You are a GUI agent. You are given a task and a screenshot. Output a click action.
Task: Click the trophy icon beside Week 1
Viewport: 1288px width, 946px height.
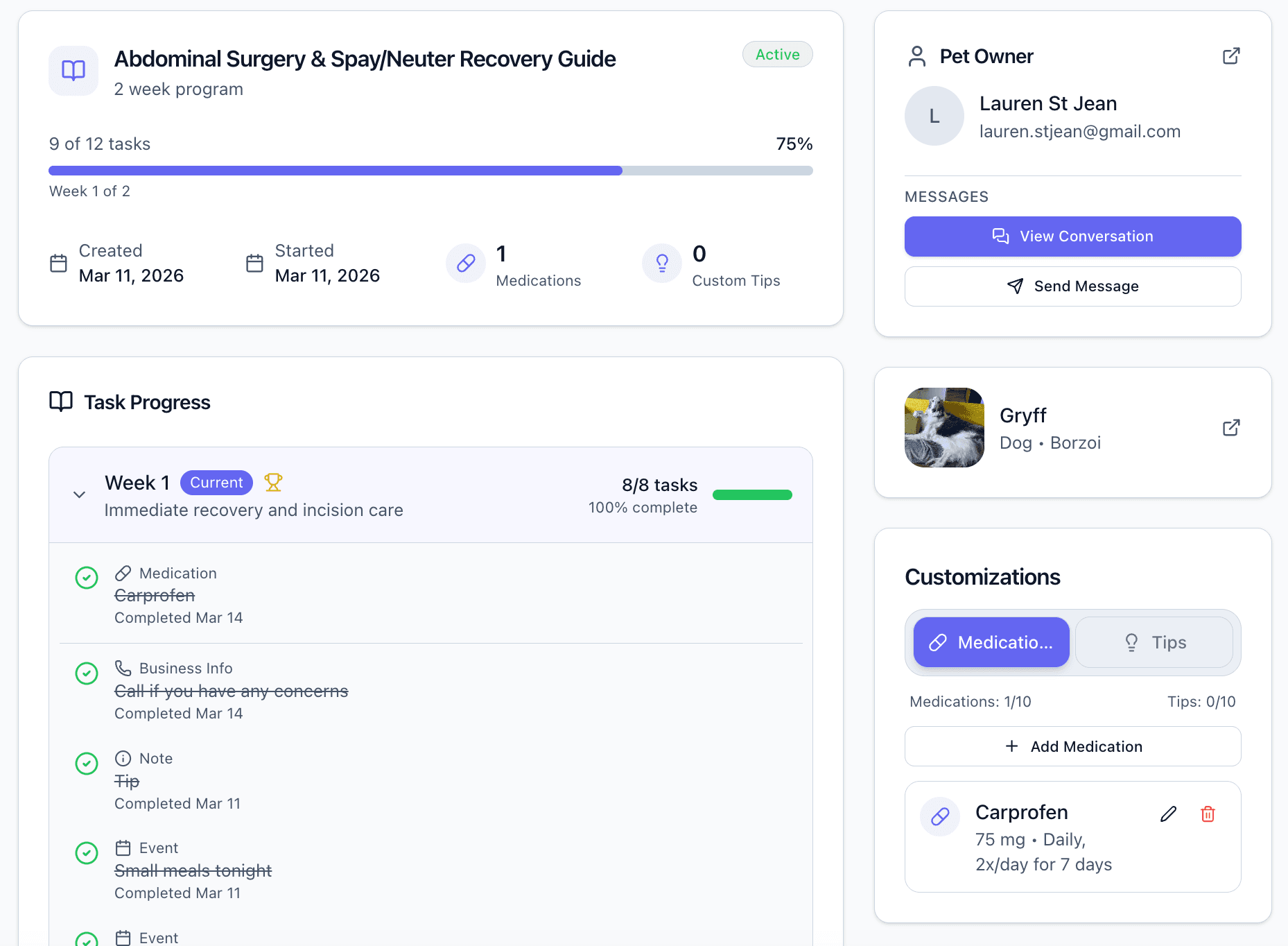274,482
